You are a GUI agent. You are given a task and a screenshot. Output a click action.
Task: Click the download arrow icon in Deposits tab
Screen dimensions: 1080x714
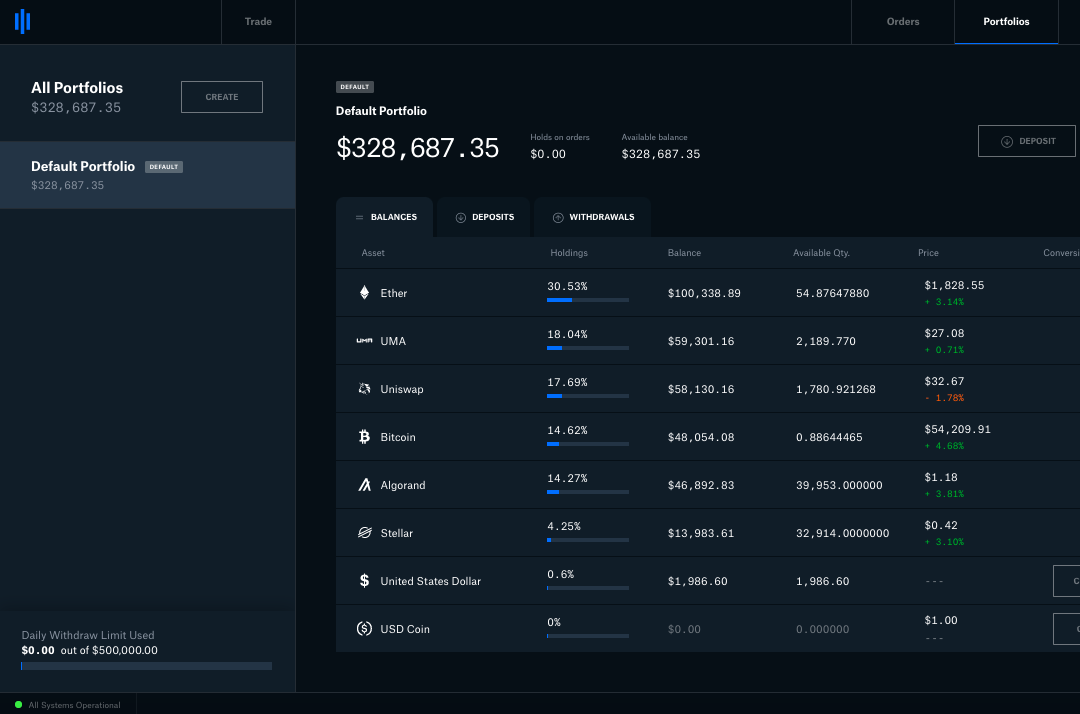coord(461,218)
